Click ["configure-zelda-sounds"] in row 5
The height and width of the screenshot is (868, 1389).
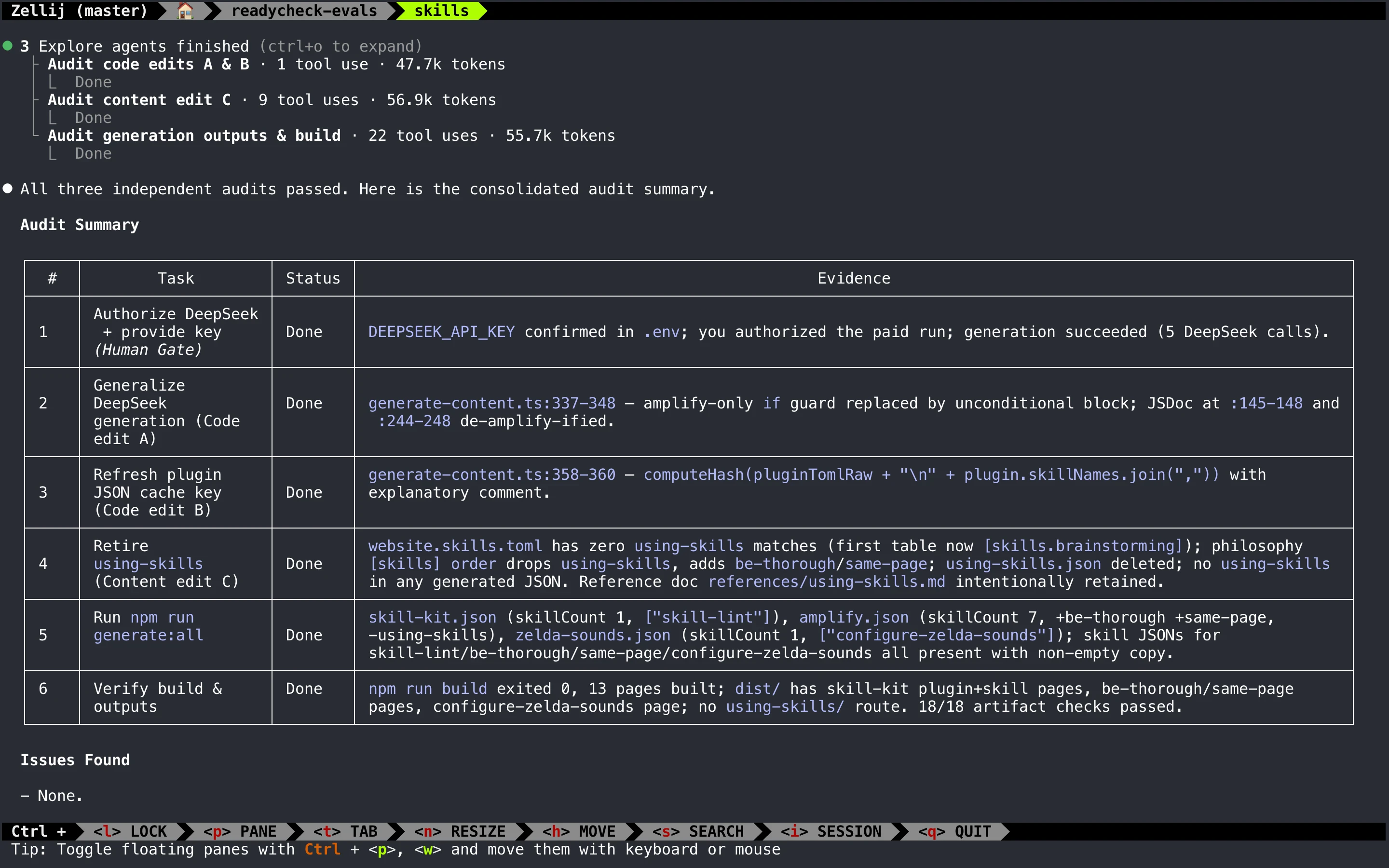[936, 635]
